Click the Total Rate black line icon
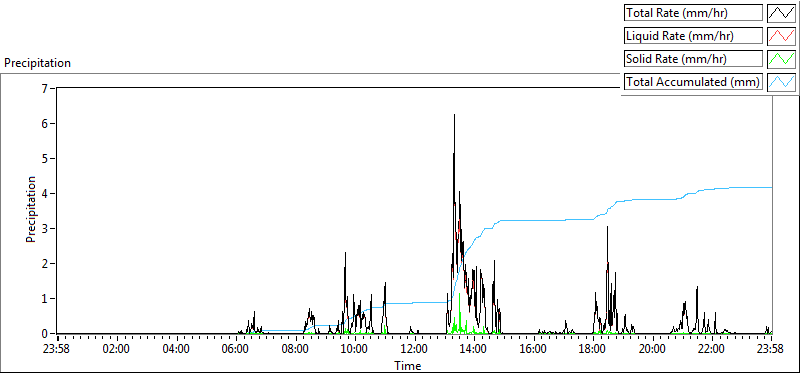Viewport: 800px width, 373px height. coord(781,13)
